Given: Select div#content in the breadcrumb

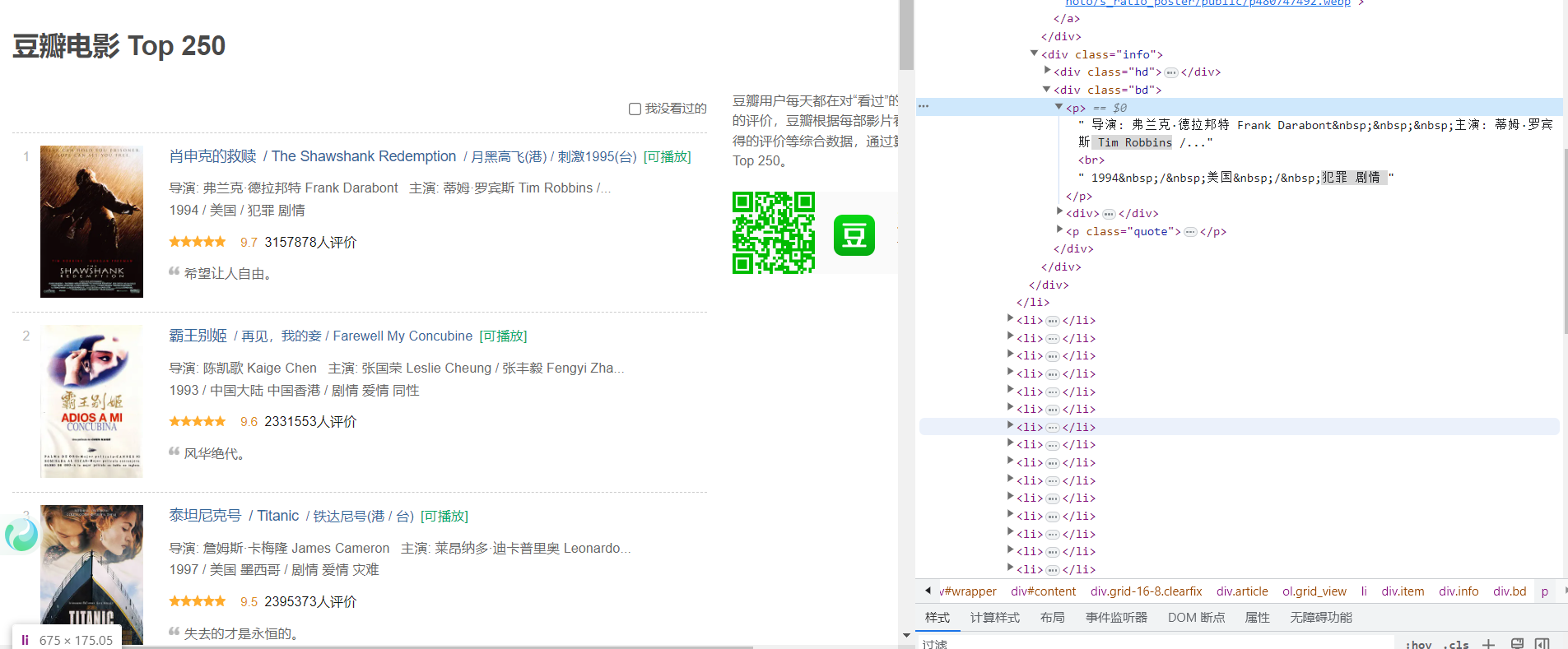Looking at the screenshot, I should coord(1044,591).
